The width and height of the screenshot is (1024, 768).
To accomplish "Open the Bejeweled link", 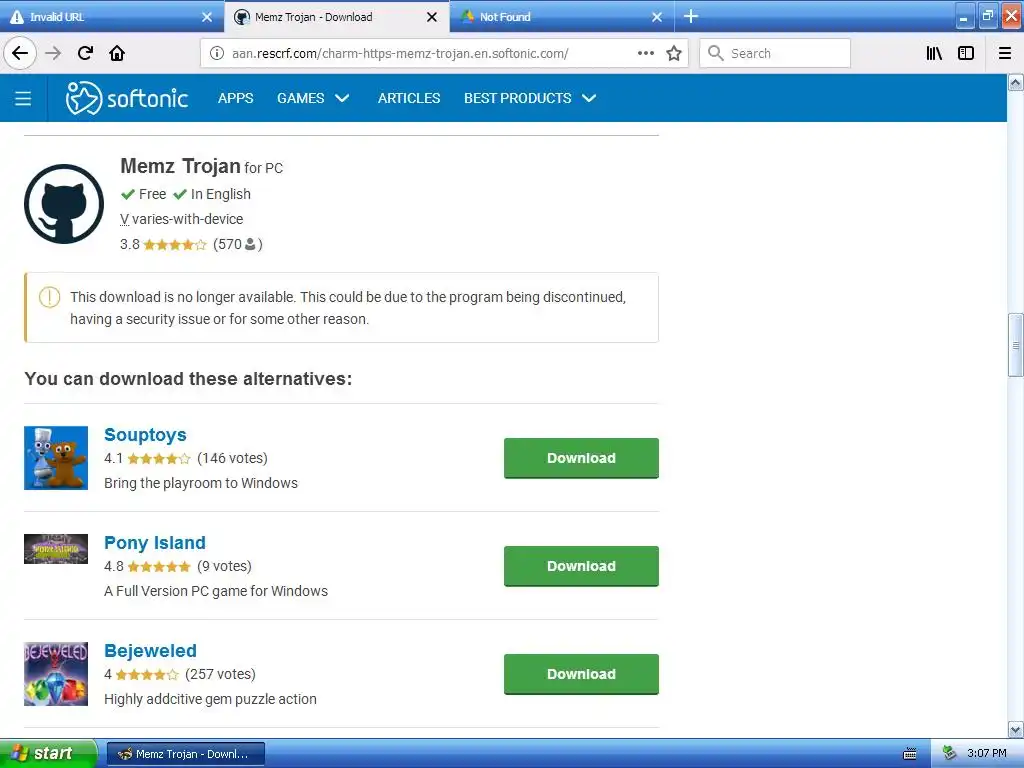I will click(150, 650).
